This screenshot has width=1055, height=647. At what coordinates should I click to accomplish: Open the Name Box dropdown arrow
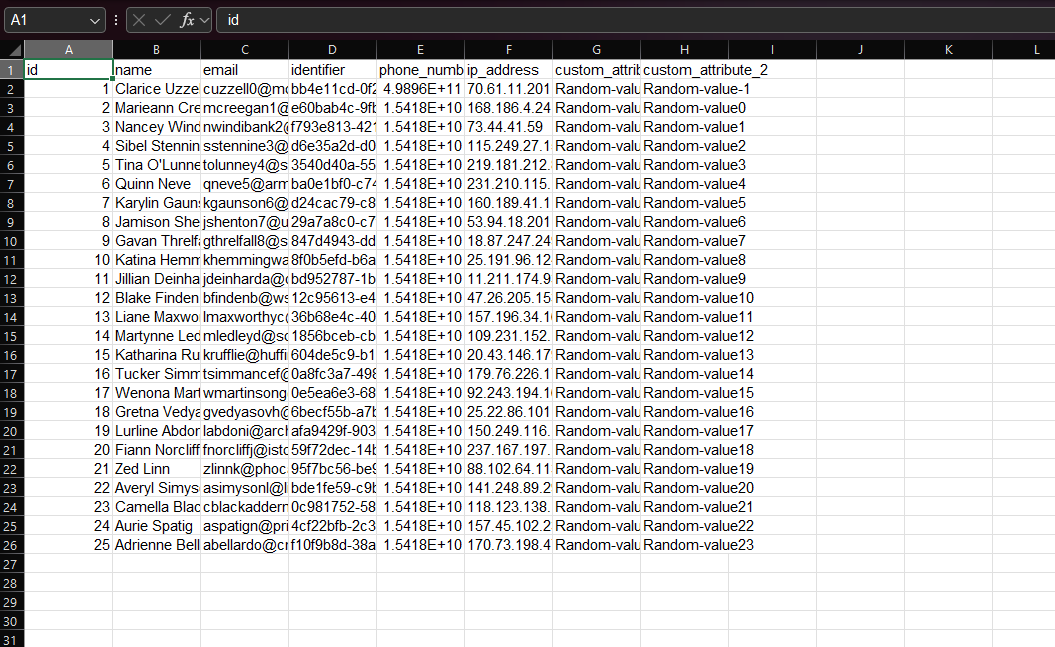[x=94, y=20]
